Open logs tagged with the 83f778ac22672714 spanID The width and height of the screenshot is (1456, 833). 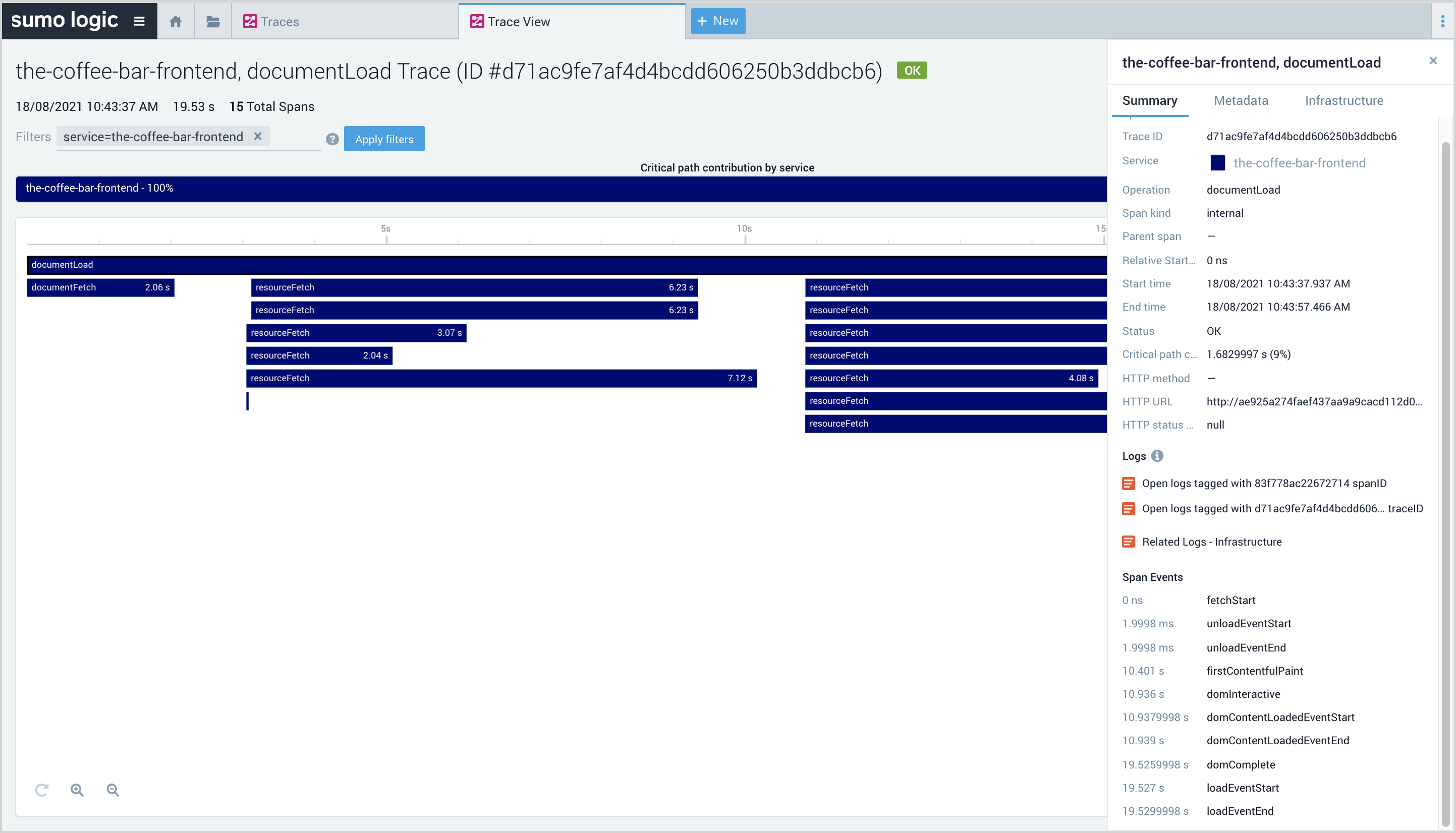click(x=1264, y=484)
